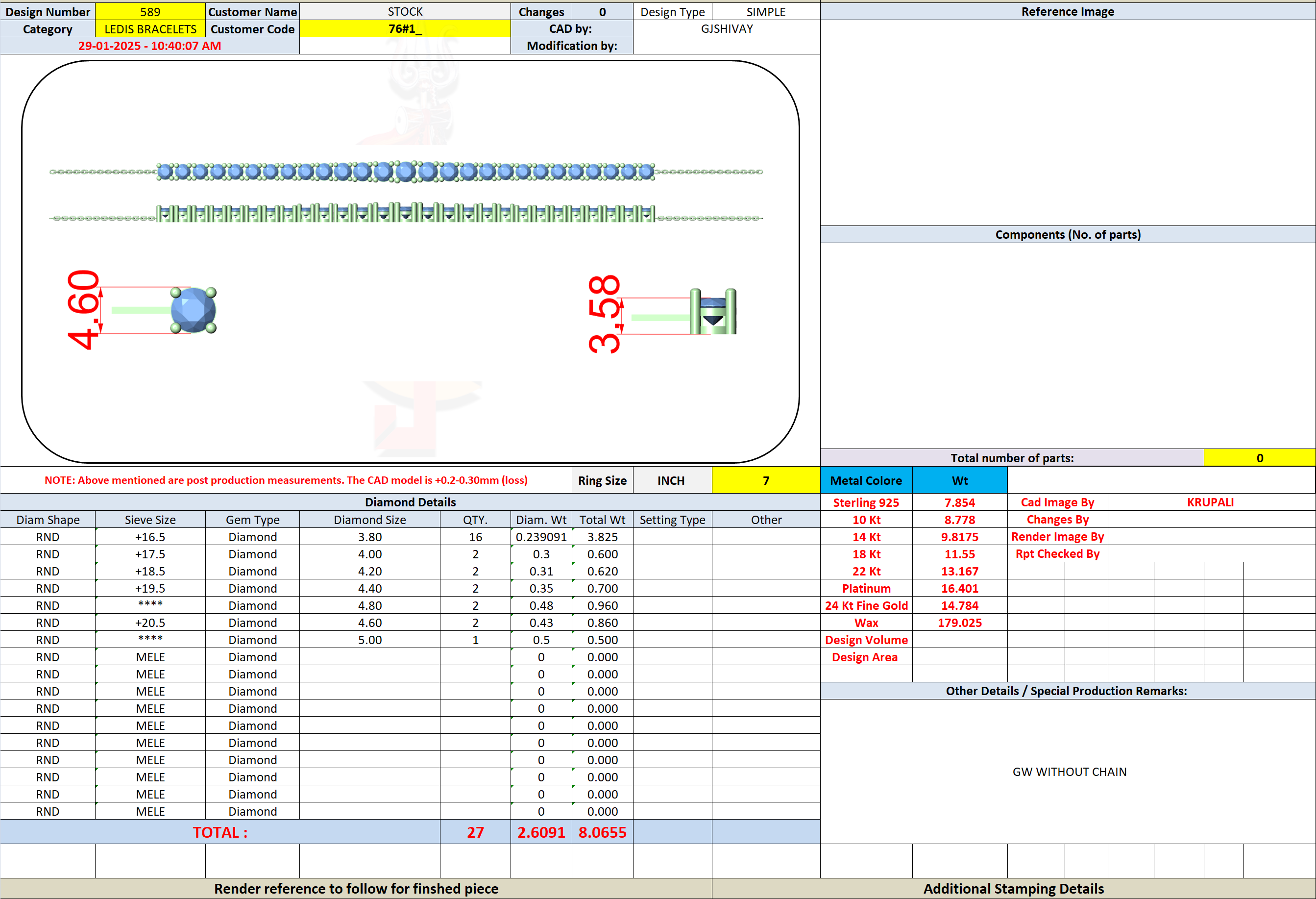Screen dimensions: 1316x899
Task: Click the Platinum weight 16.401
Action: coord(959,588)
